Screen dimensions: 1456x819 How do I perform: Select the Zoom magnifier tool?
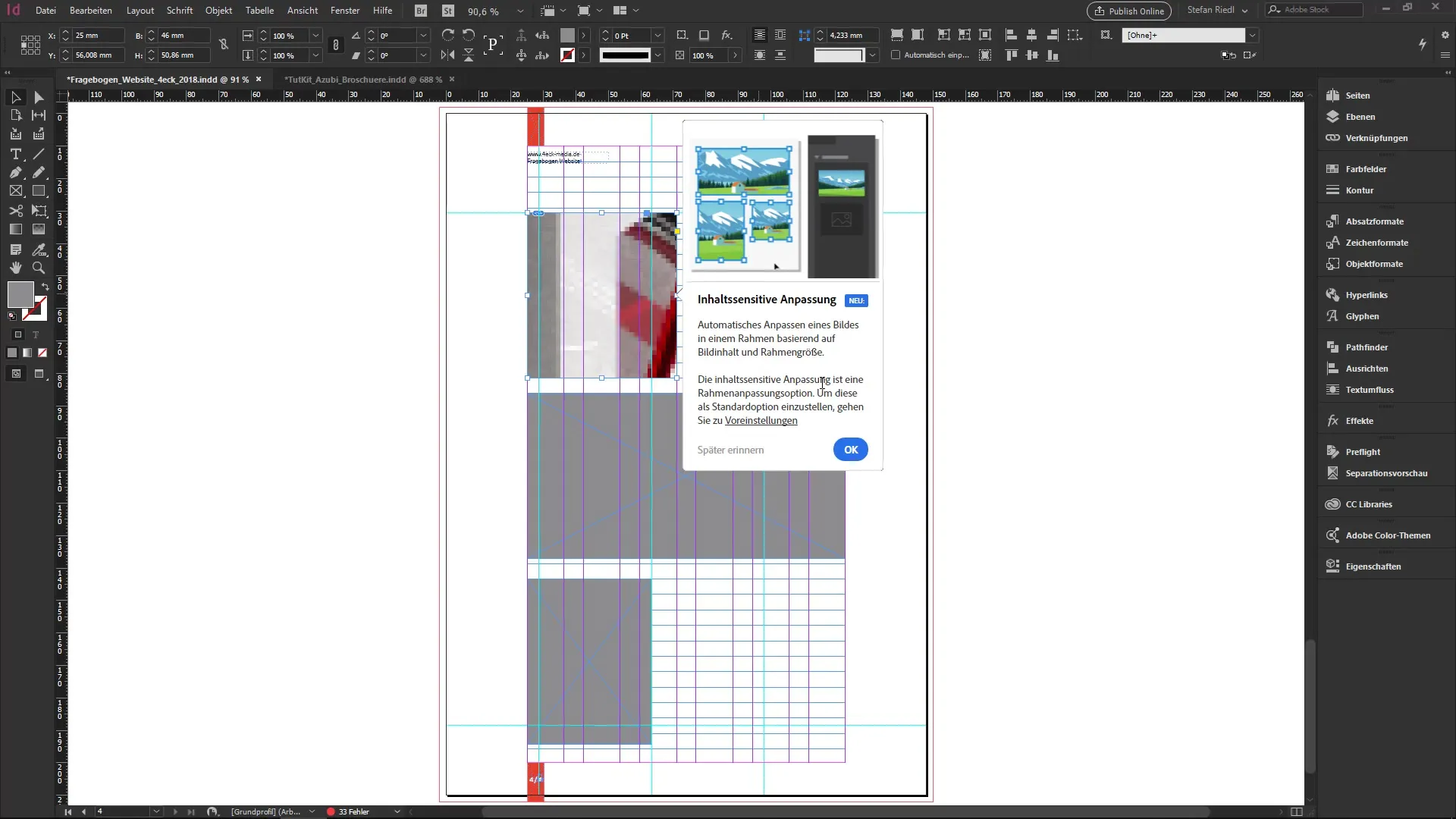click(39, 268)
